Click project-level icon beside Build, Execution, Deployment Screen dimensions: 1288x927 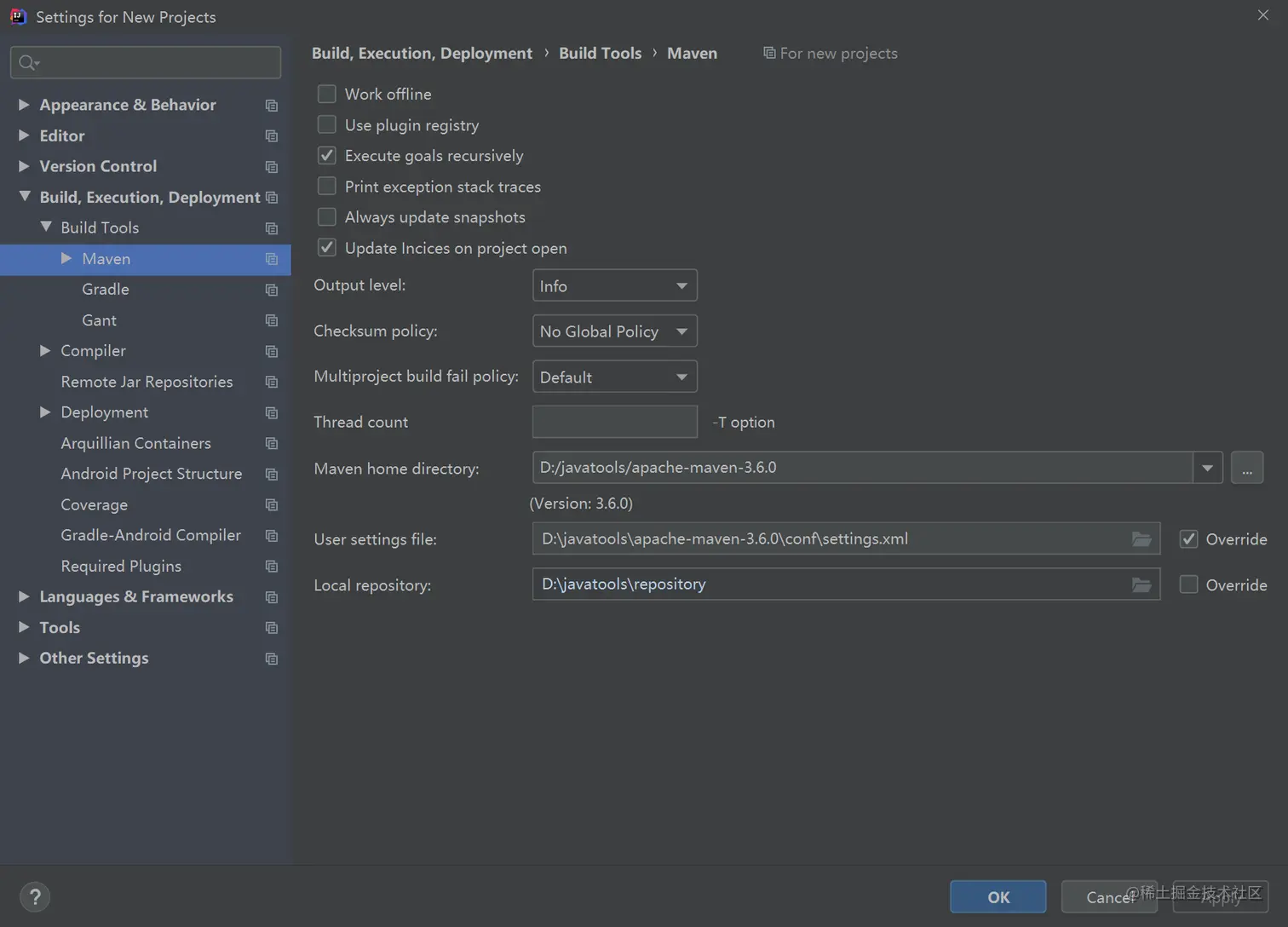pyautogui.click(x=272, y=198)
